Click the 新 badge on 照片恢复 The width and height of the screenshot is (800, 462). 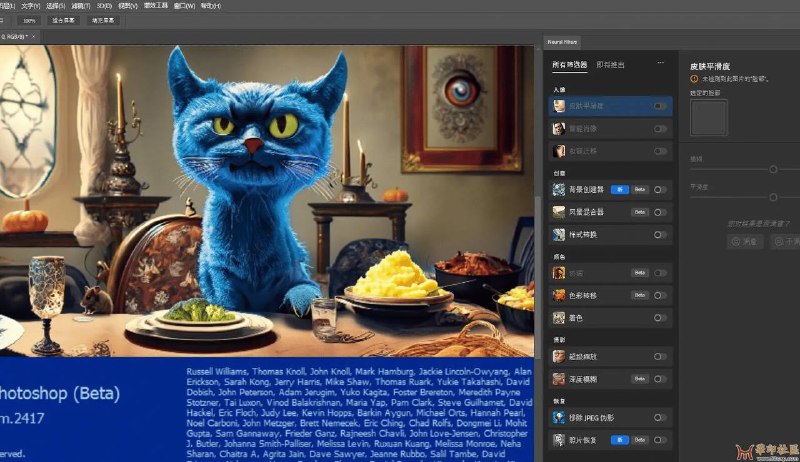(x=619, y=440)
